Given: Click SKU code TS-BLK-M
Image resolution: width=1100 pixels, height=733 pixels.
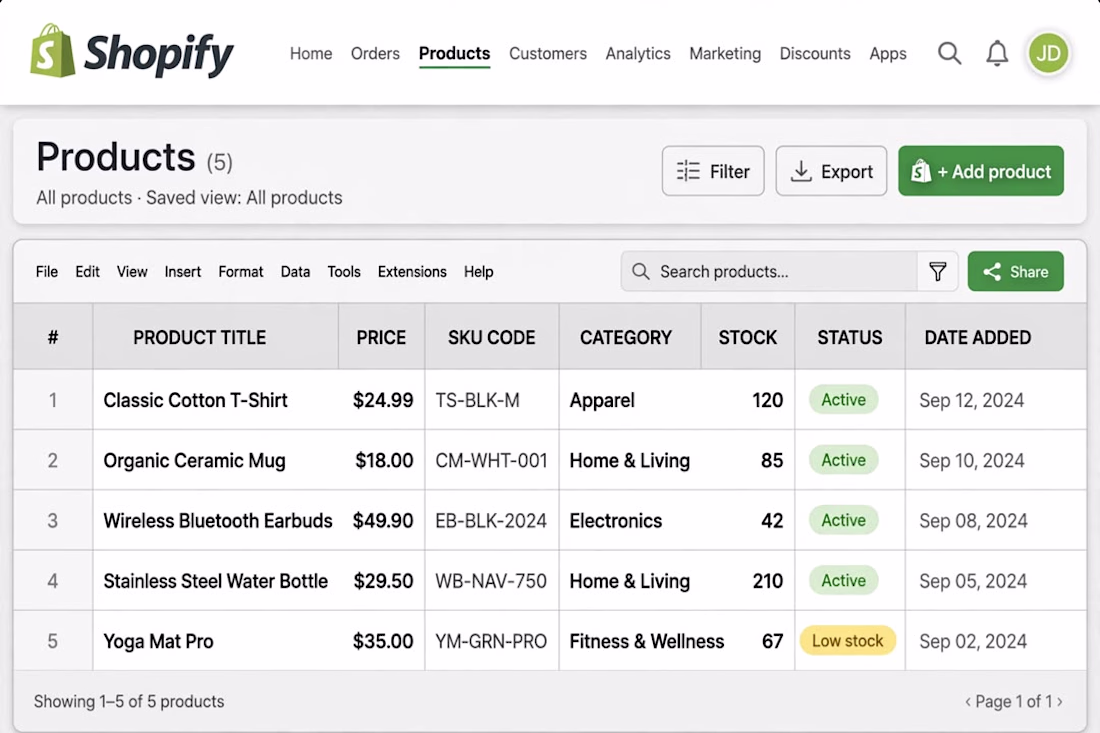Looking at the screenshot, I should pyautogui.click(x=477, y=400).
